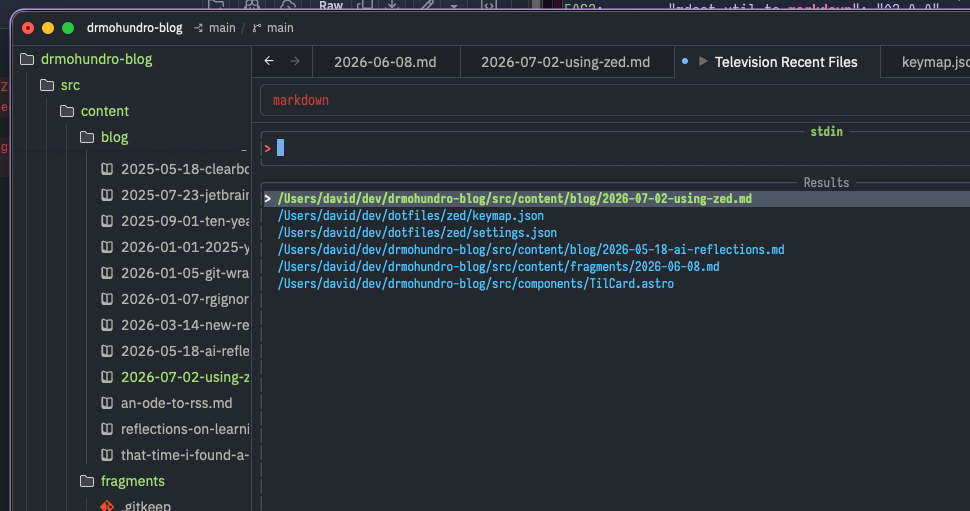Go forward with the right arrow icon
The image size is (970, 511).
pos(295,61)
